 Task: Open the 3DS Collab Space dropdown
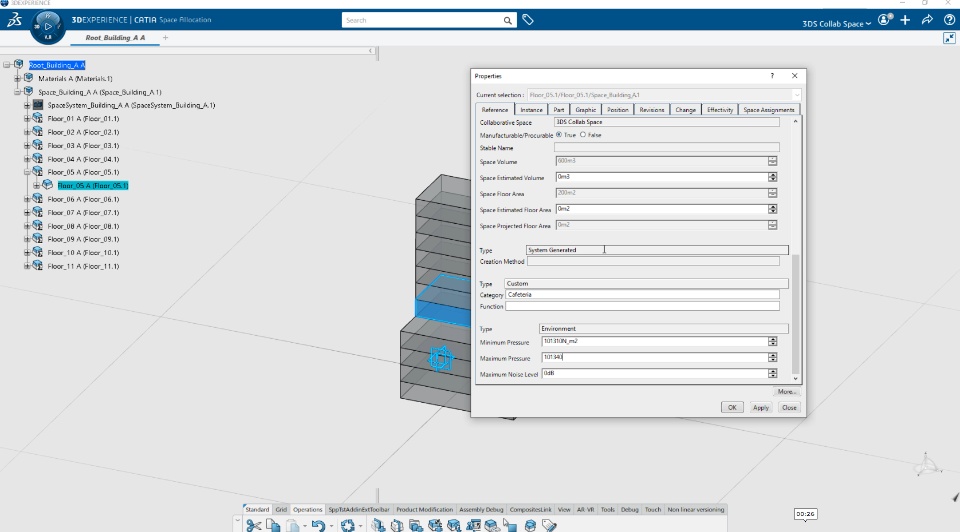[x=836, y=24]
